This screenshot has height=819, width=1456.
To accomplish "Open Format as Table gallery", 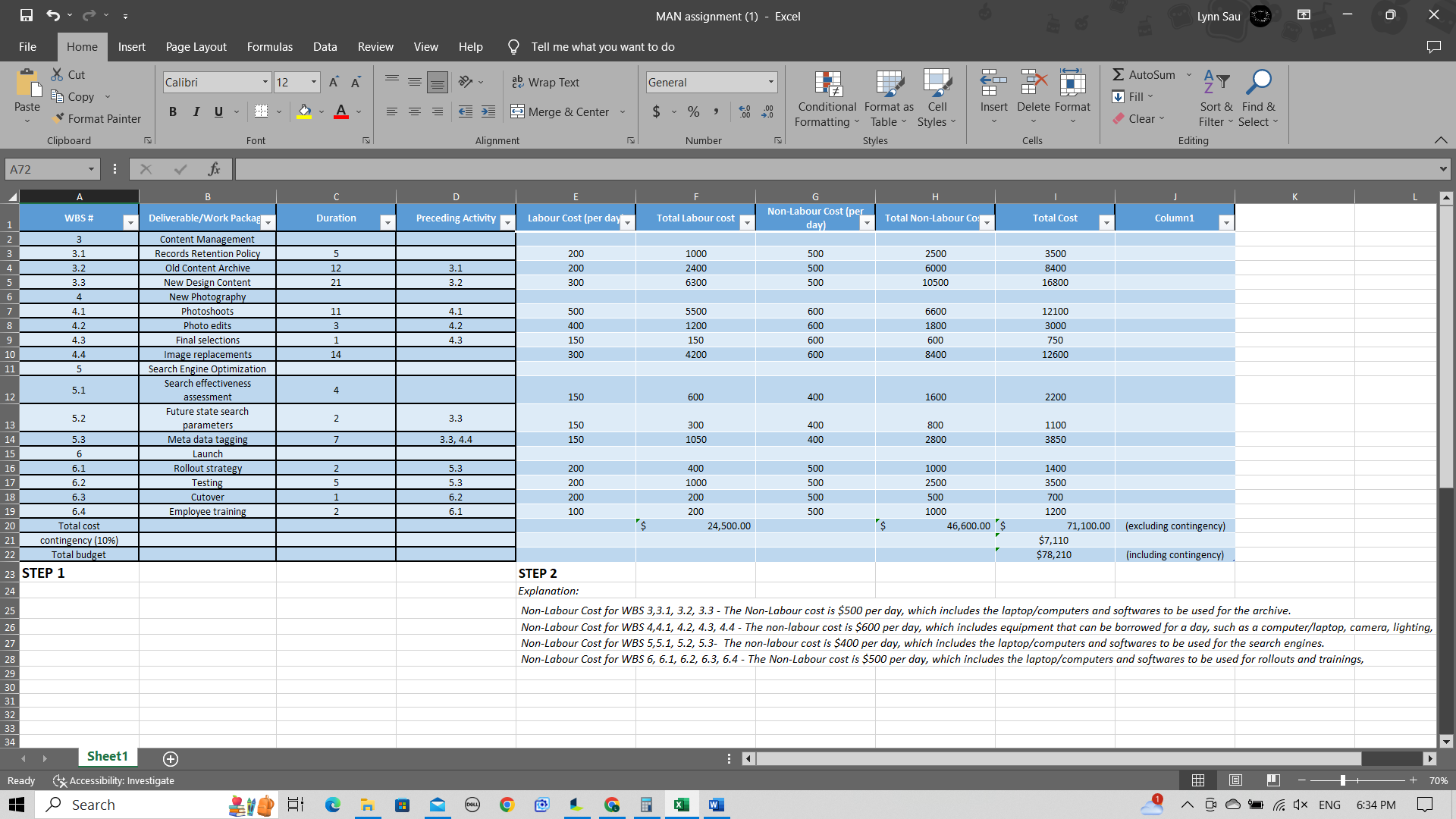I will click(889, 99).
